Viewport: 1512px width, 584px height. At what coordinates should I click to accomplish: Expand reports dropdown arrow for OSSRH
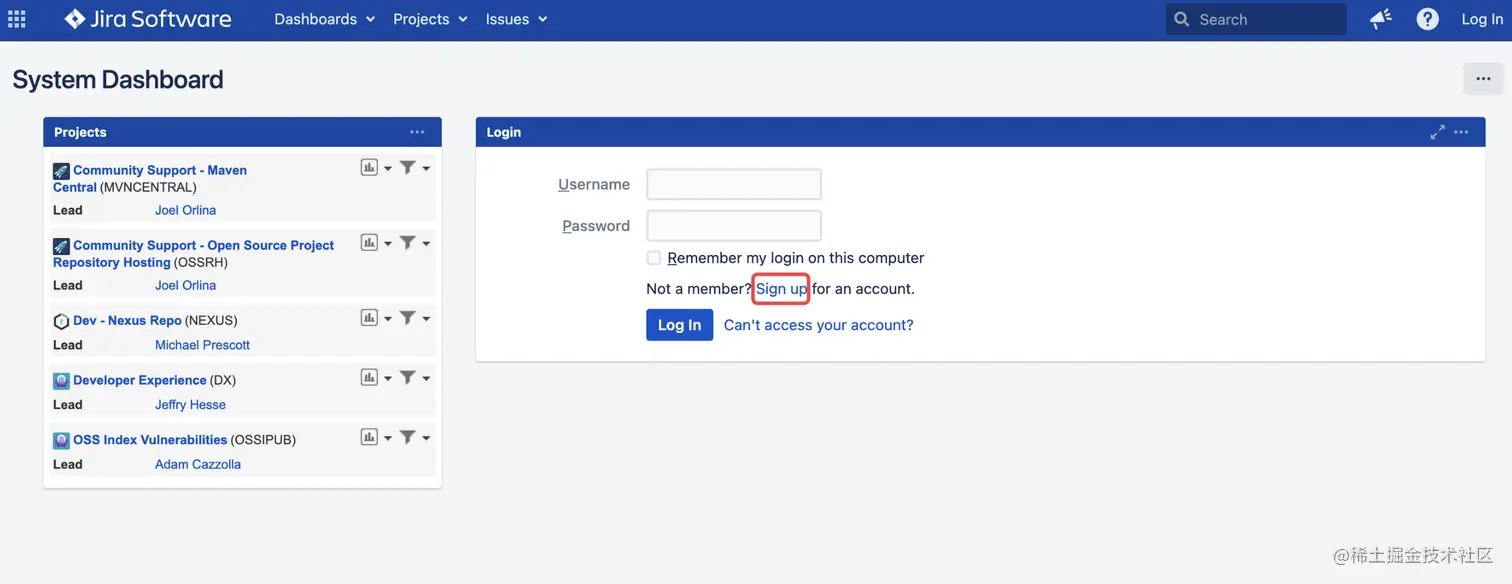pyautogui.click(x=388, y=244)
